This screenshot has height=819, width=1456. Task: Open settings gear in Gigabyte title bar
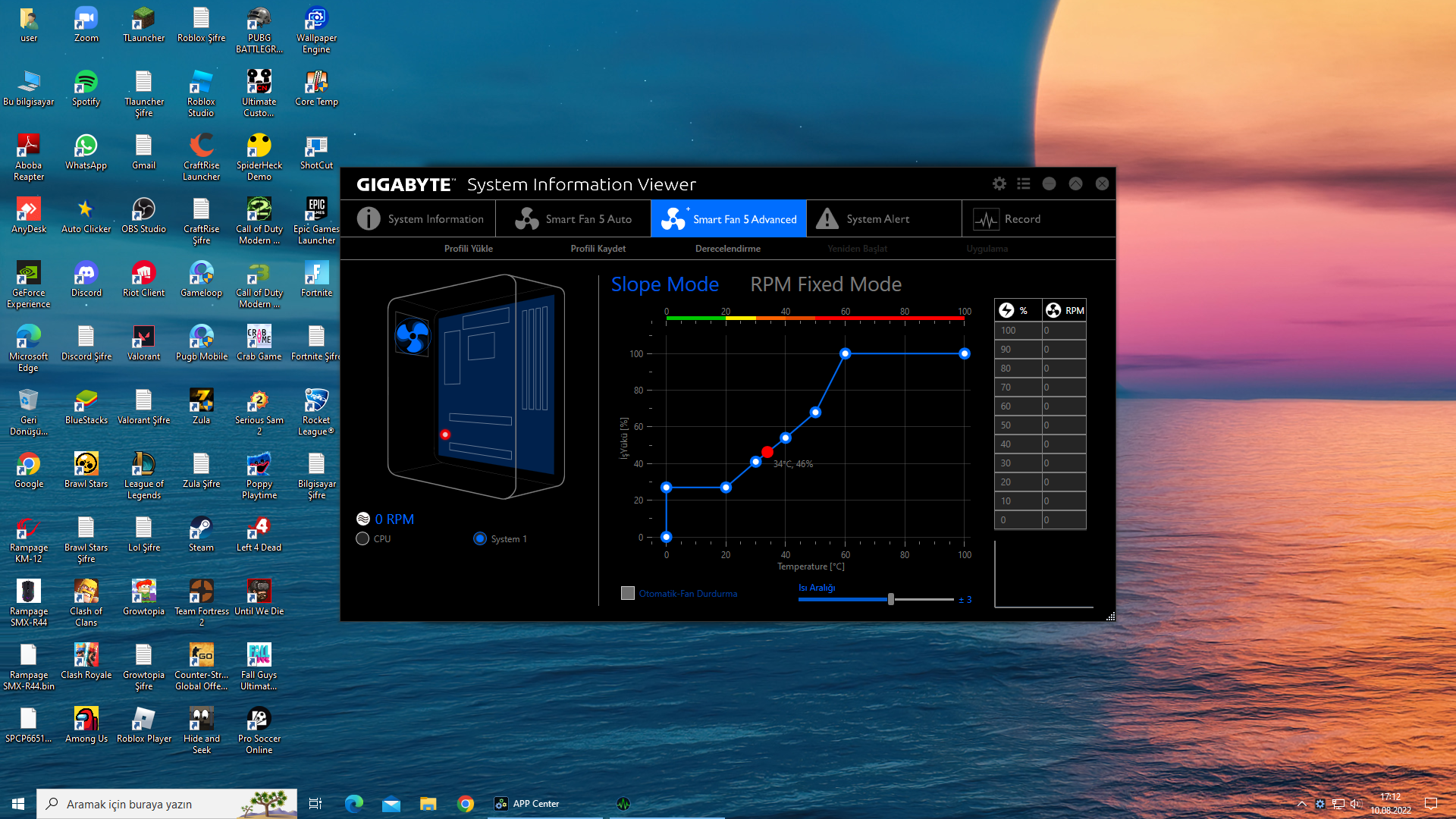point(999,184)
